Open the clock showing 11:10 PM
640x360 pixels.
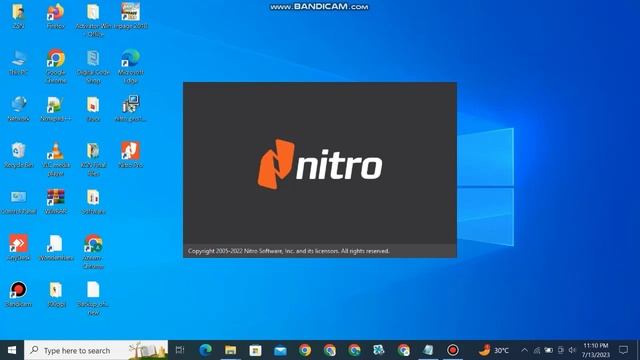596,350
